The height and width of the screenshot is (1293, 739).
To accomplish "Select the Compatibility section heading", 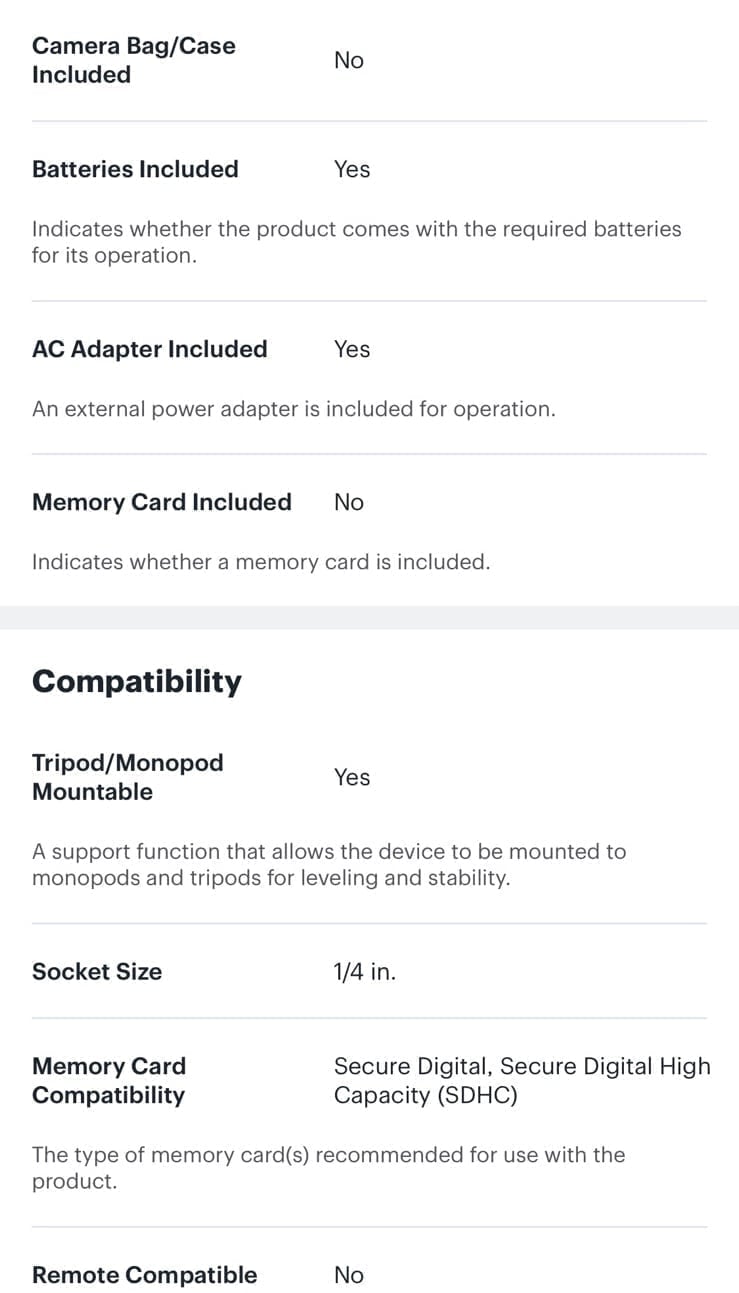I will coord(137,681).
